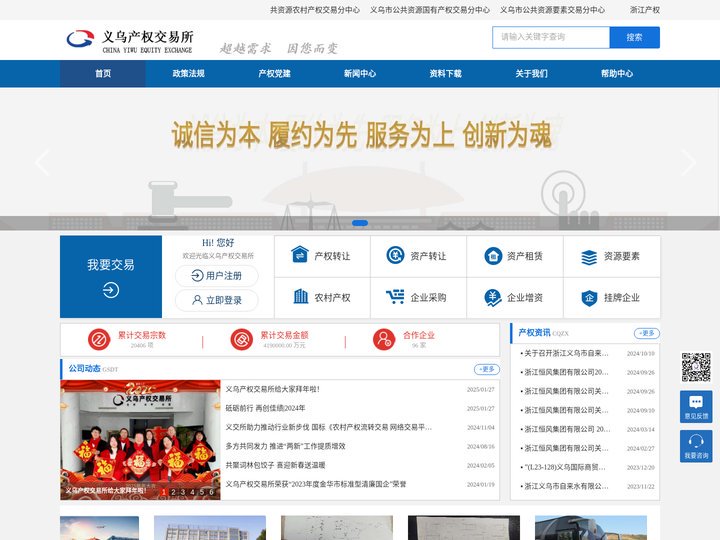Open the 关于我们 menu item
Viewport: 720px width, 540px height.
(x=531, y=73)
